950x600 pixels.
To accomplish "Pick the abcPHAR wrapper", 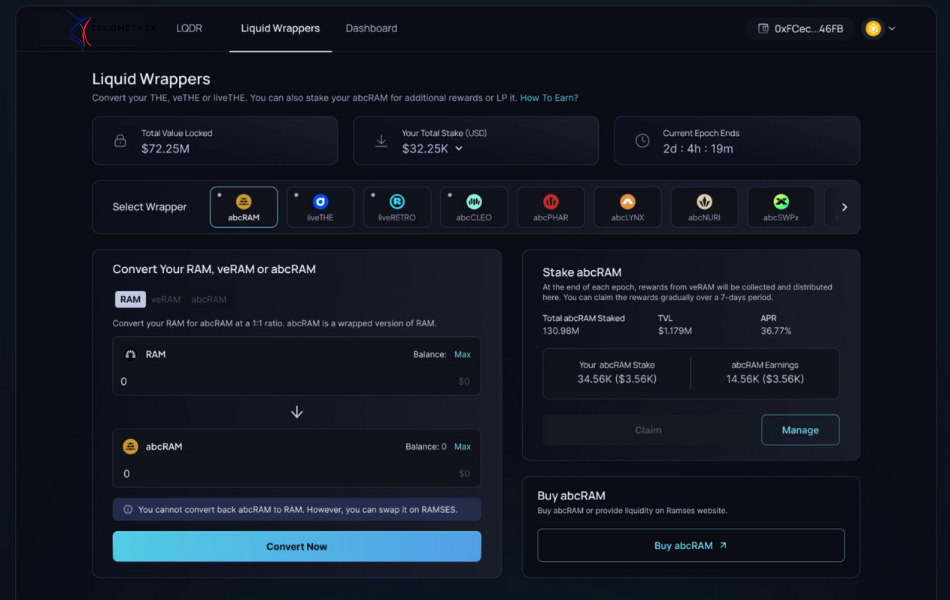I will tap(550, 206).
